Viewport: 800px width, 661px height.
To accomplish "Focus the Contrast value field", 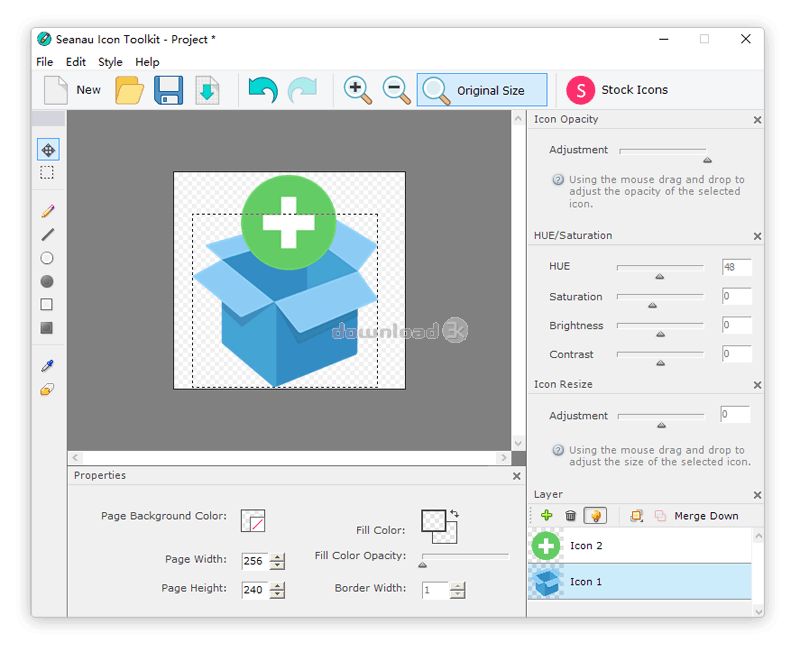I will coord(737,354).
